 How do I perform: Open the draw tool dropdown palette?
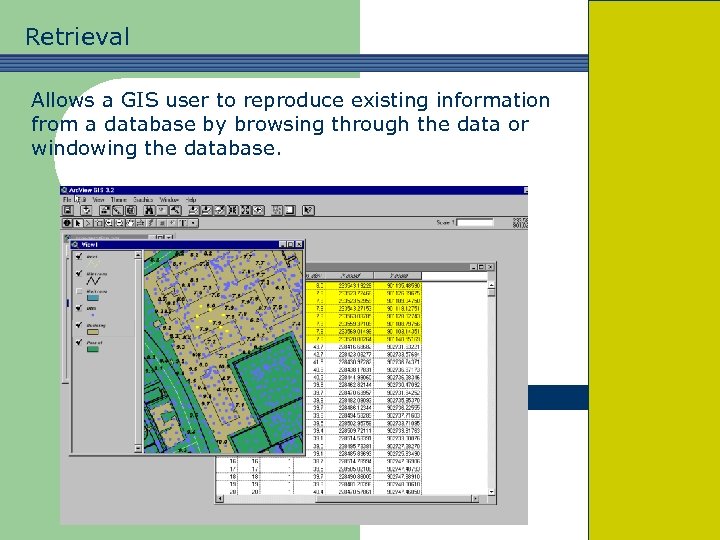[x=193, y=223]
